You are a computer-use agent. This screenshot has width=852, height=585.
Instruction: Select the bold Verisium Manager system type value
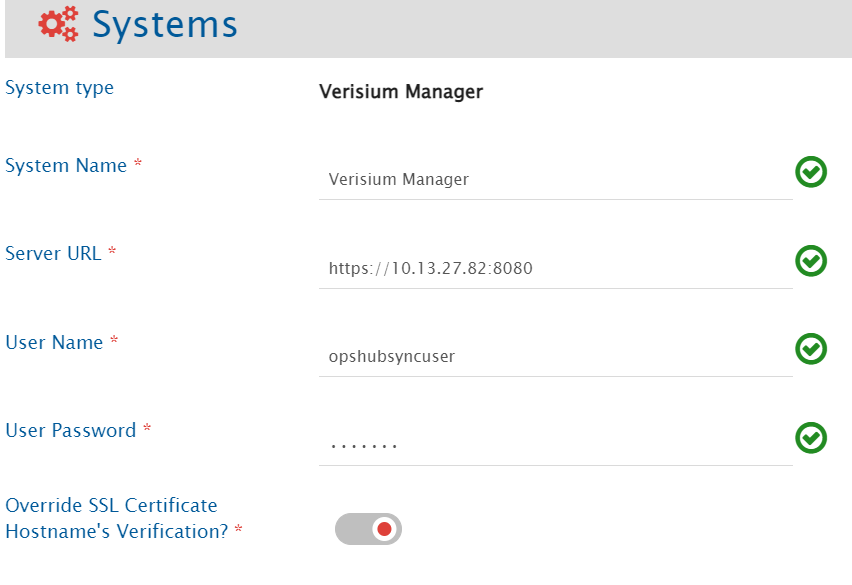coord(401,92)
